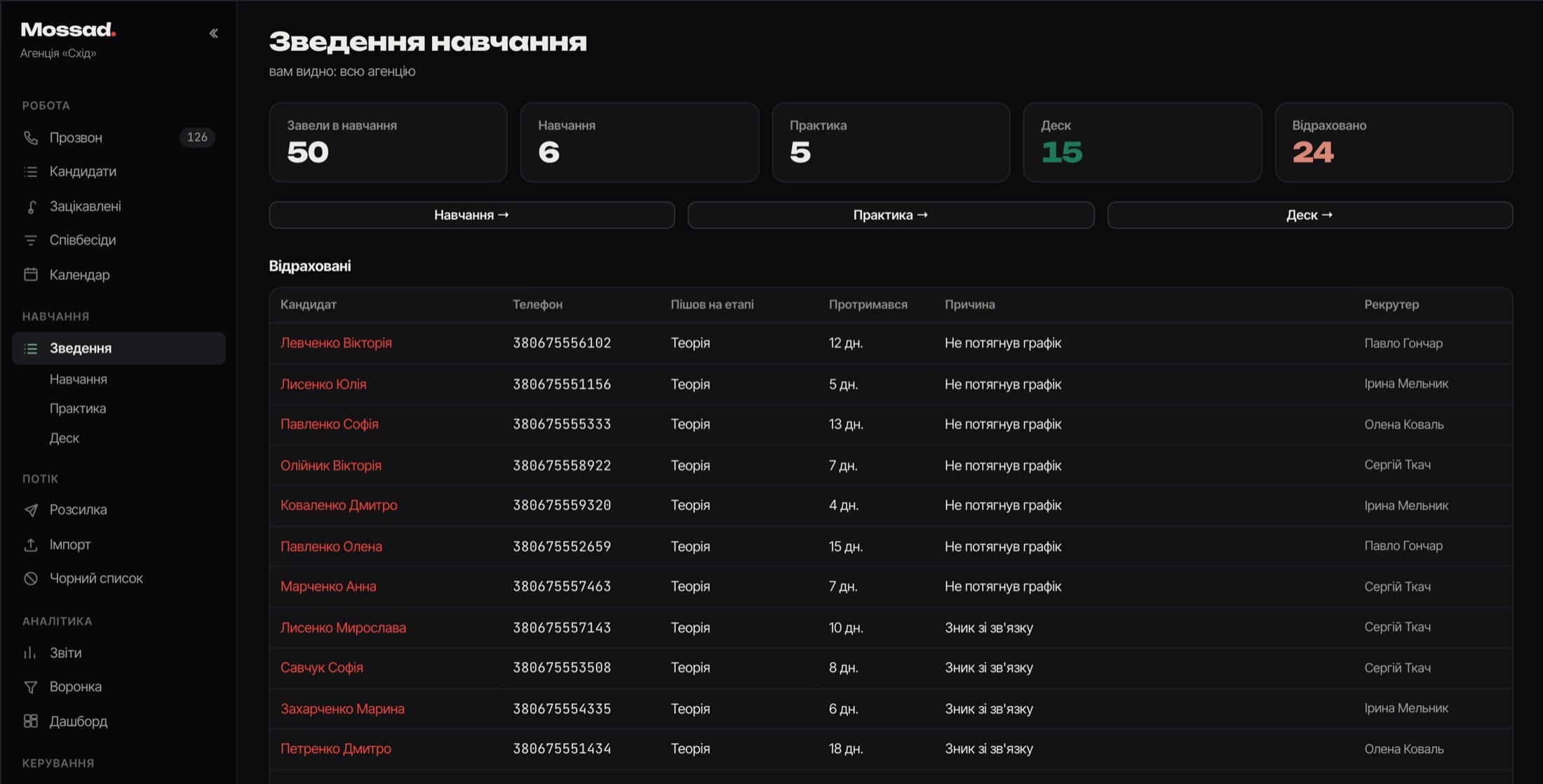The width and height of the screenshot is (1543, 784).
Task: Click the Деск stat card showing 15
Action: pos(1143,142)
